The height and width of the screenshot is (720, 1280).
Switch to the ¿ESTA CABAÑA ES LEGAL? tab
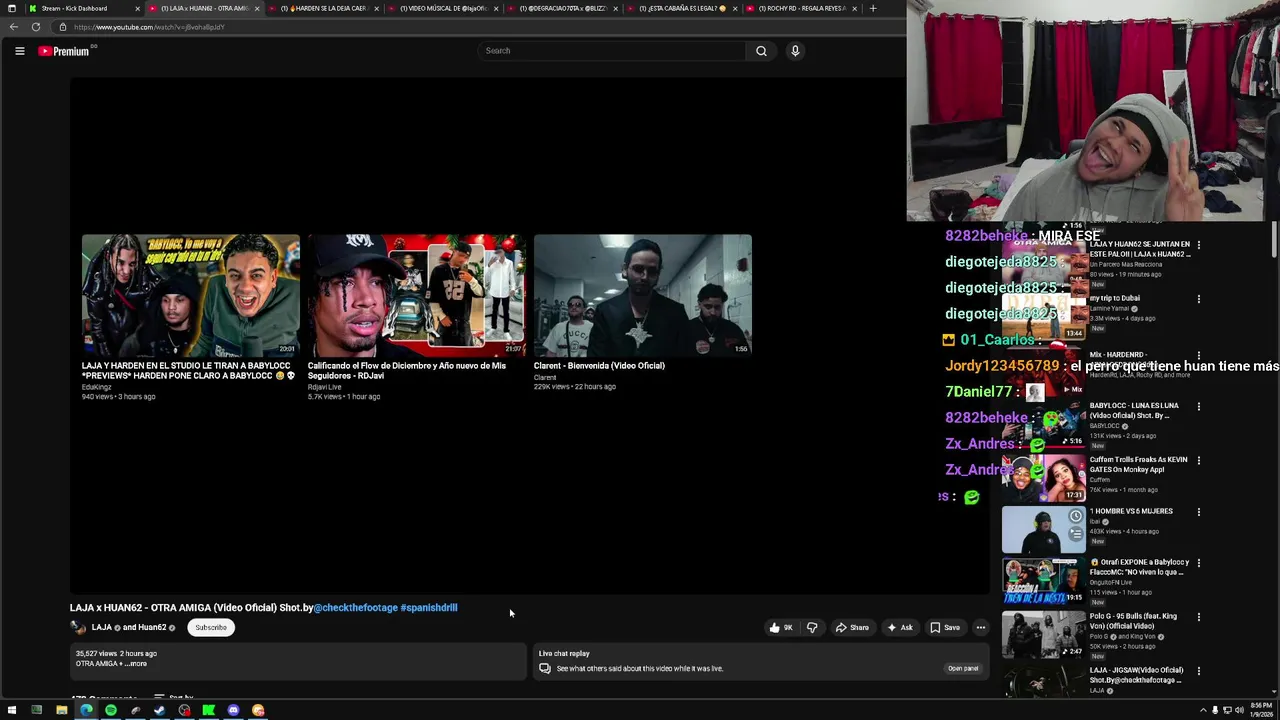pos(683,8)
